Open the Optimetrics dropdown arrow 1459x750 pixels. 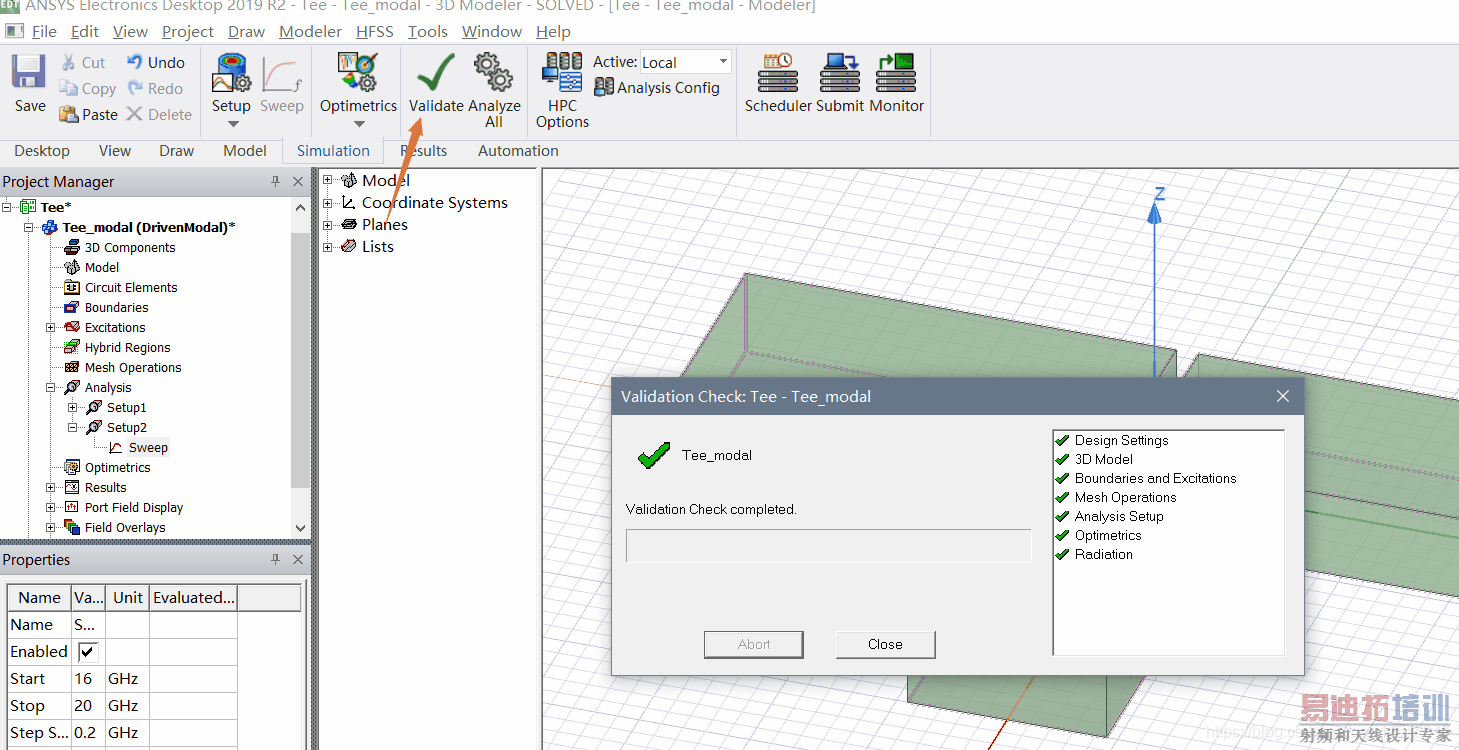[358, 124]
